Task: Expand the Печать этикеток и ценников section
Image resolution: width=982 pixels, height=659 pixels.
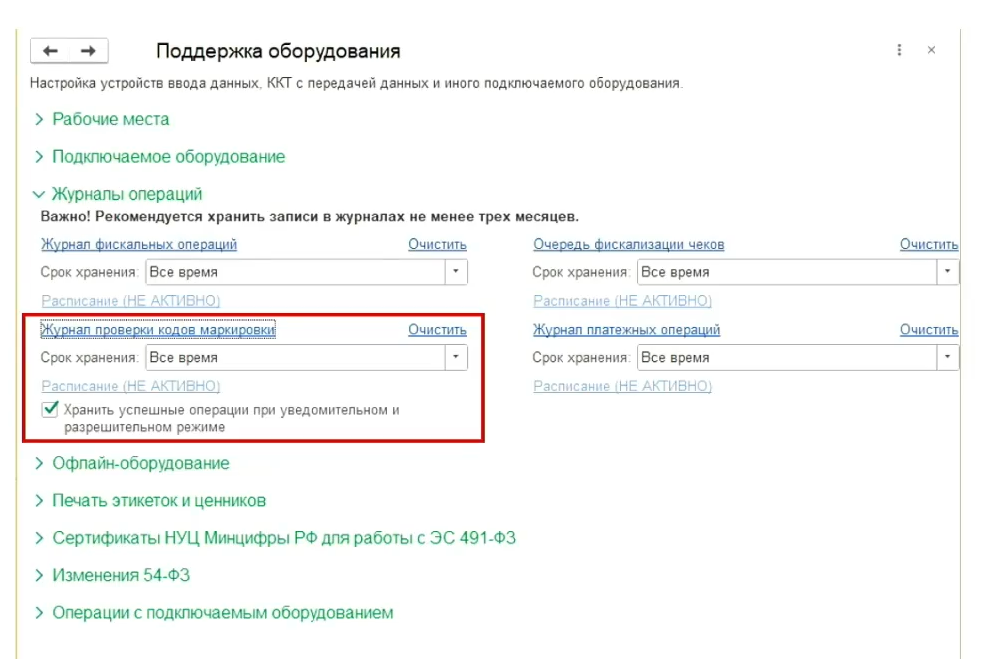Action: coord(158,501)
